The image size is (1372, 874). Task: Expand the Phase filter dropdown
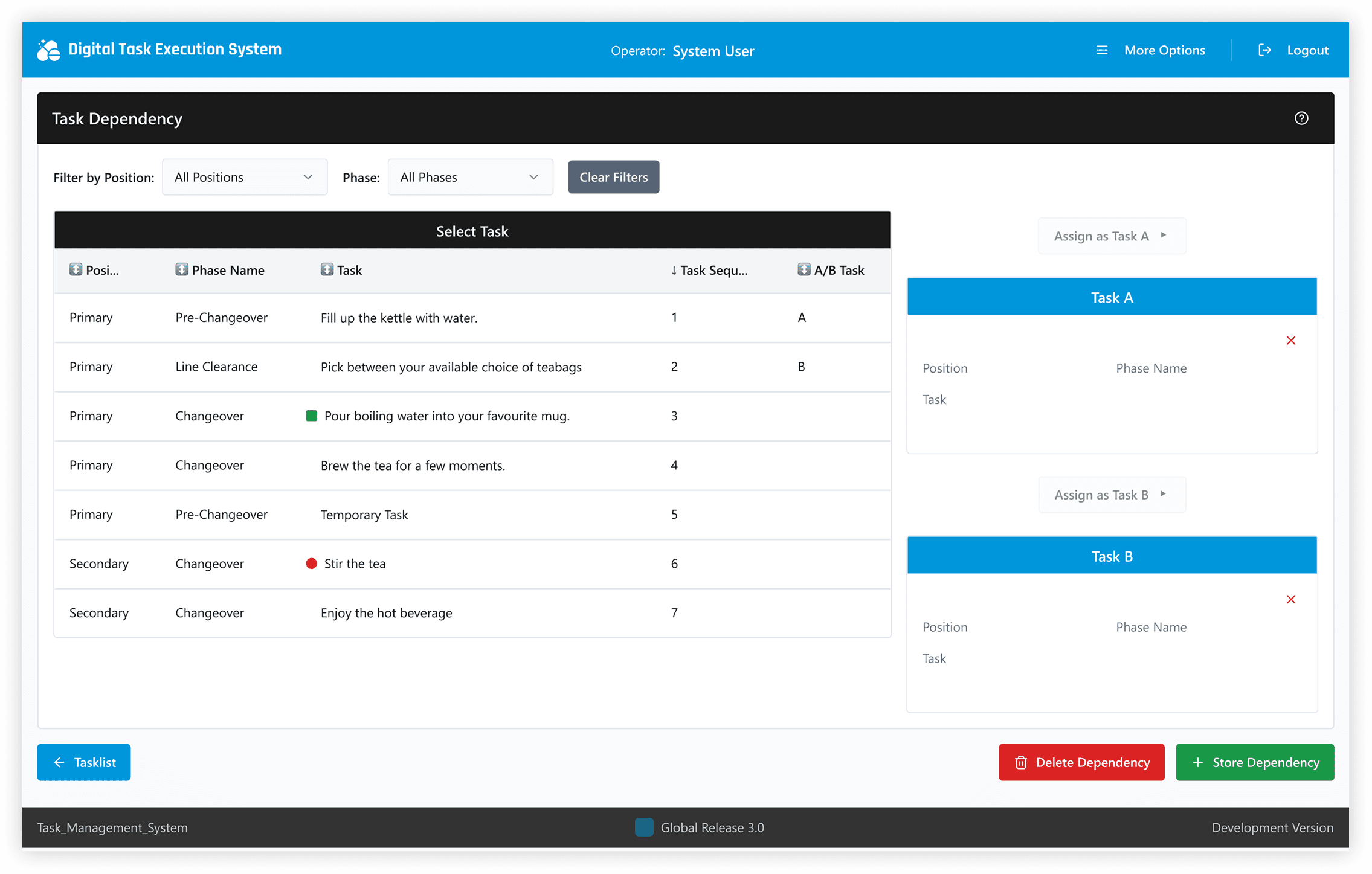pos(470,177)
